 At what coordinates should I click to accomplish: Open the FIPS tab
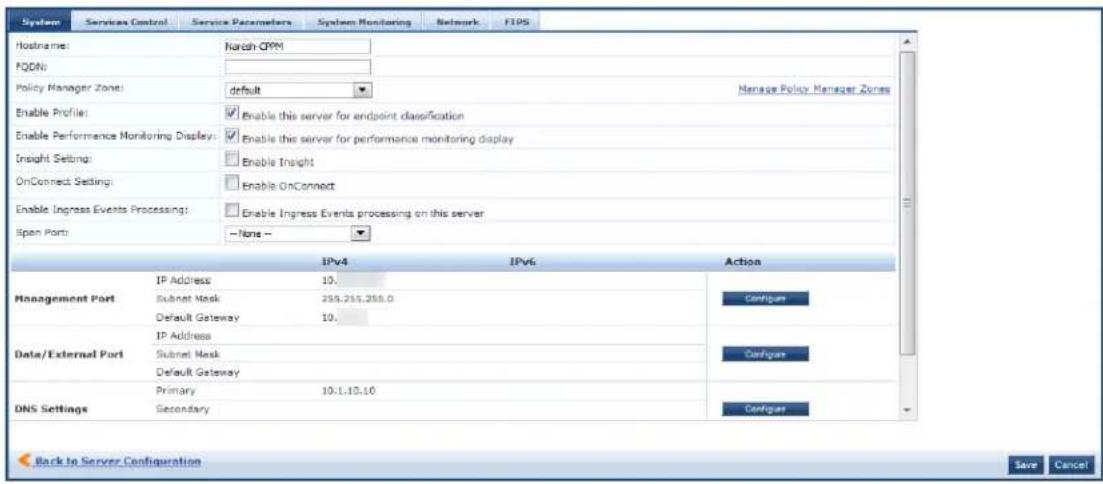point(516,22)
